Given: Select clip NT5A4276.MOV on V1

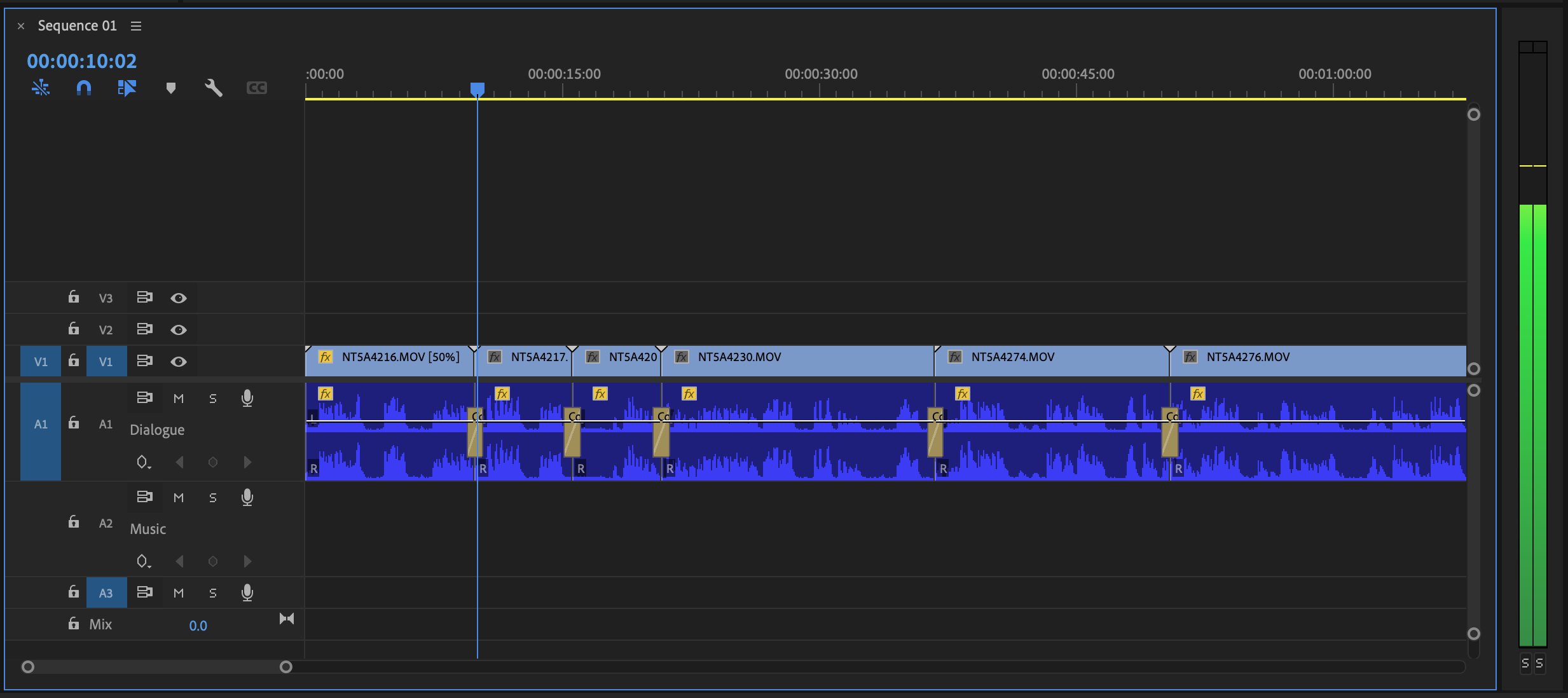Looking at the screenshot, I should click(1318, 361).
